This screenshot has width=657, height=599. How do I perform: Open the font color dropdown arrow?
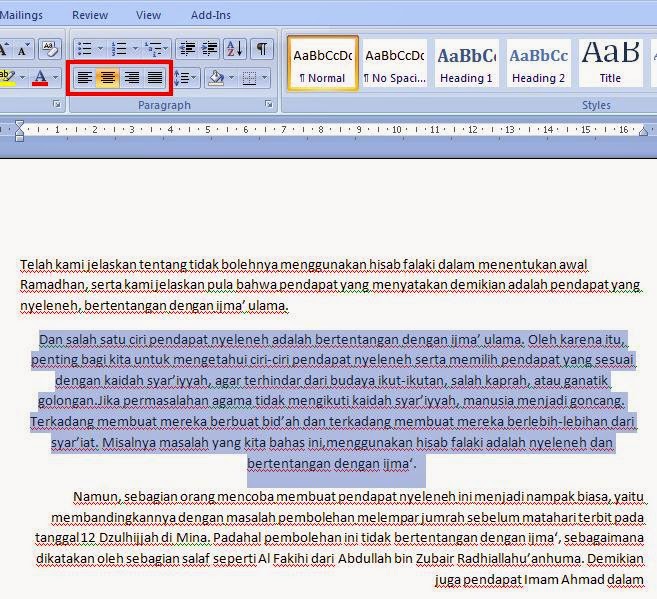55,77
